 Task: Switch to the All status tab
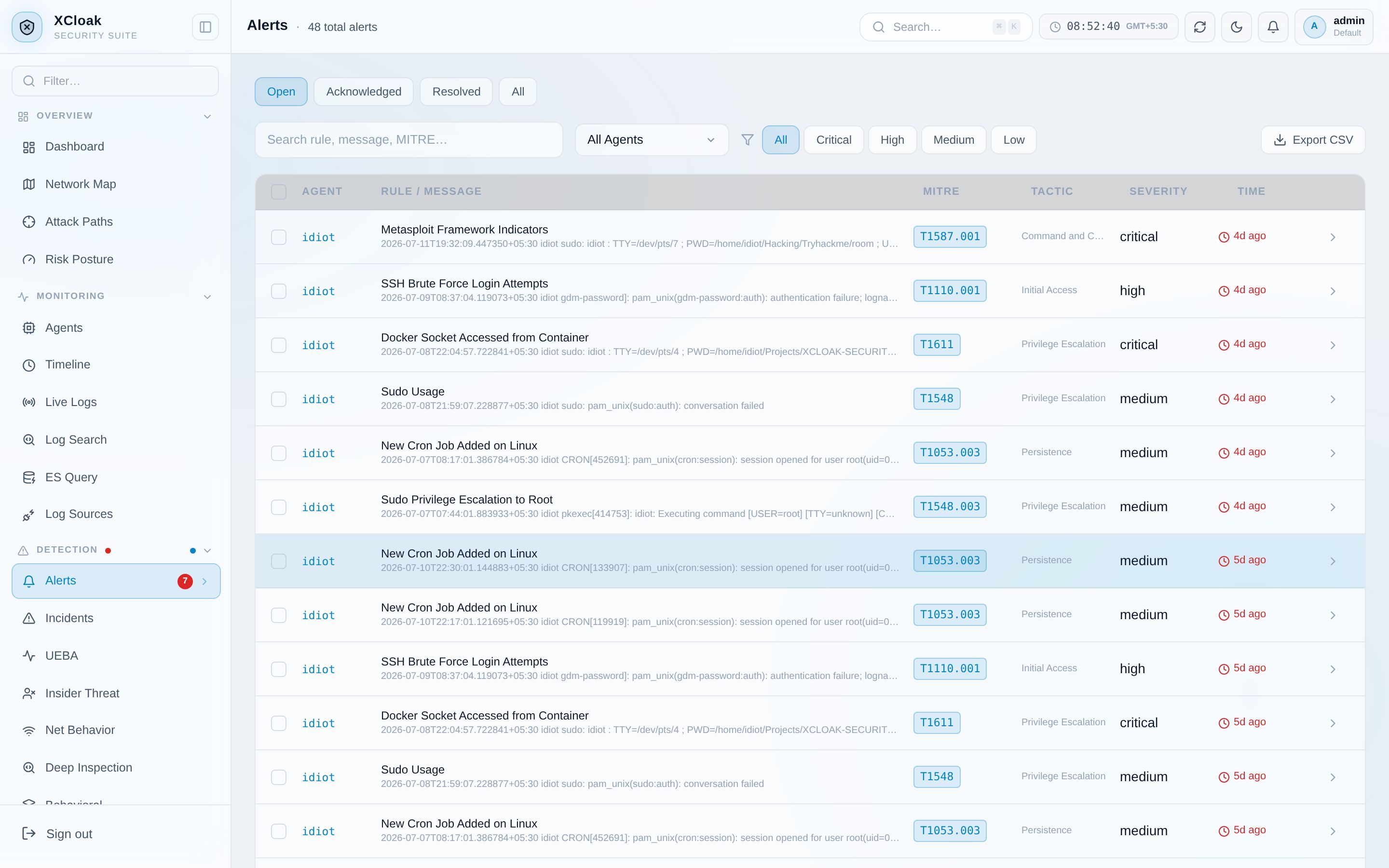[x=517, y=92]
